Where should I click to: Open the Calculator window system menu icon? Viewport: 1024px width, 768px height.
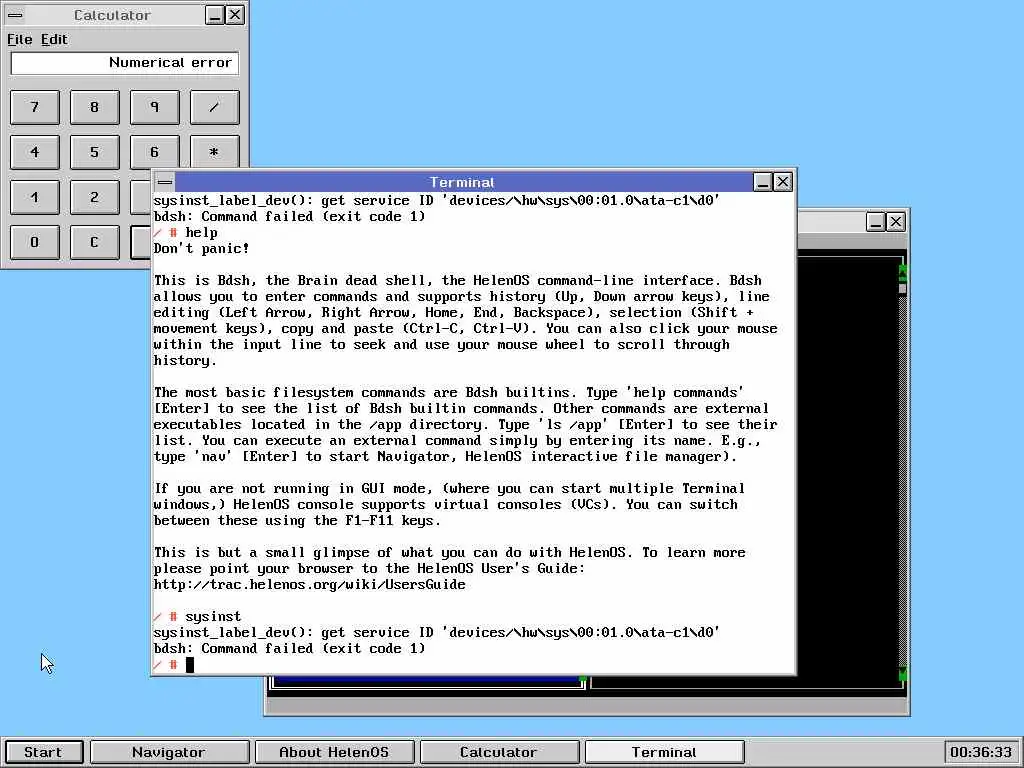[14, 15]
